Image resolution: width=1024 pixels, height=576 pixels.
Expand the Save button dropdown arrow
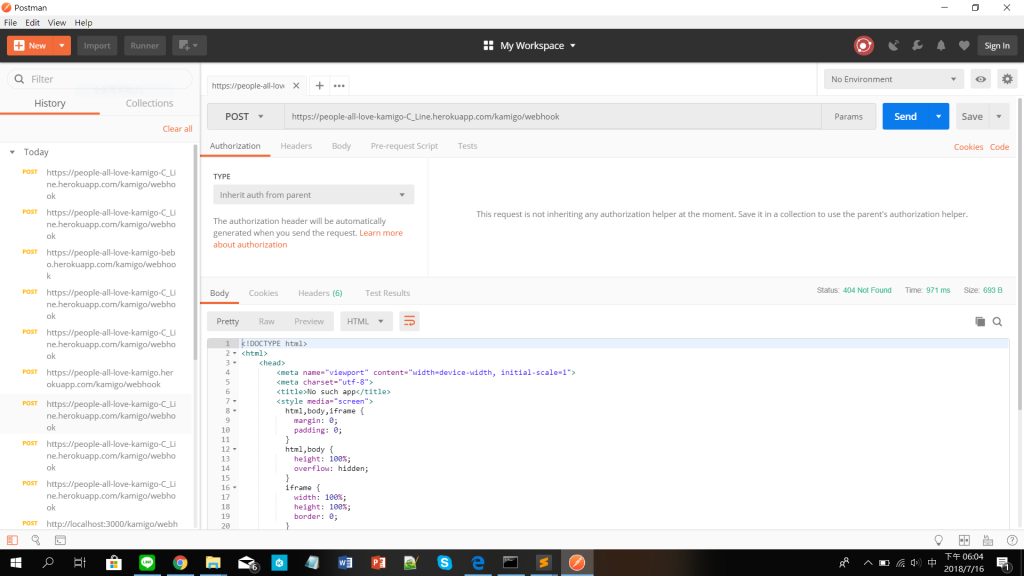(999, 116)
